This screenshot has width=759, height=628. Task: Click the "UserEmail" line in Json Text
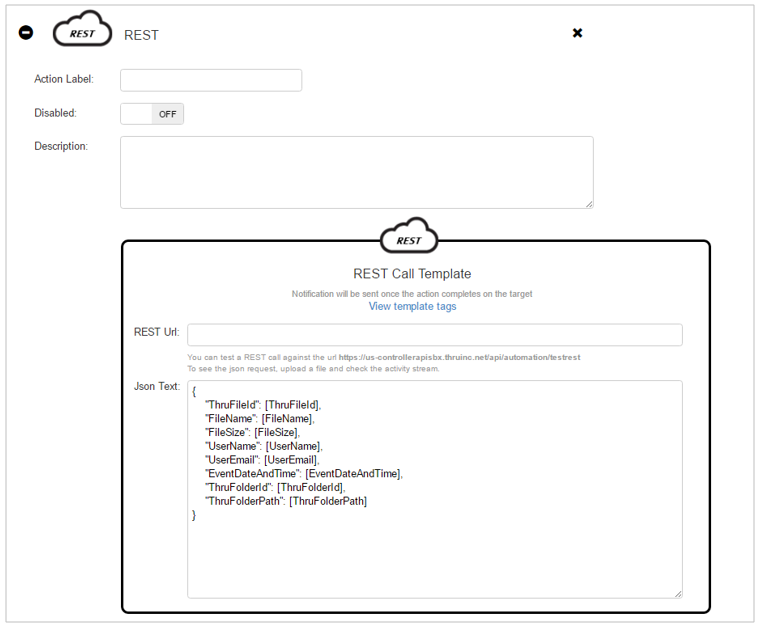pyautogui.click(x=262, y=460)
